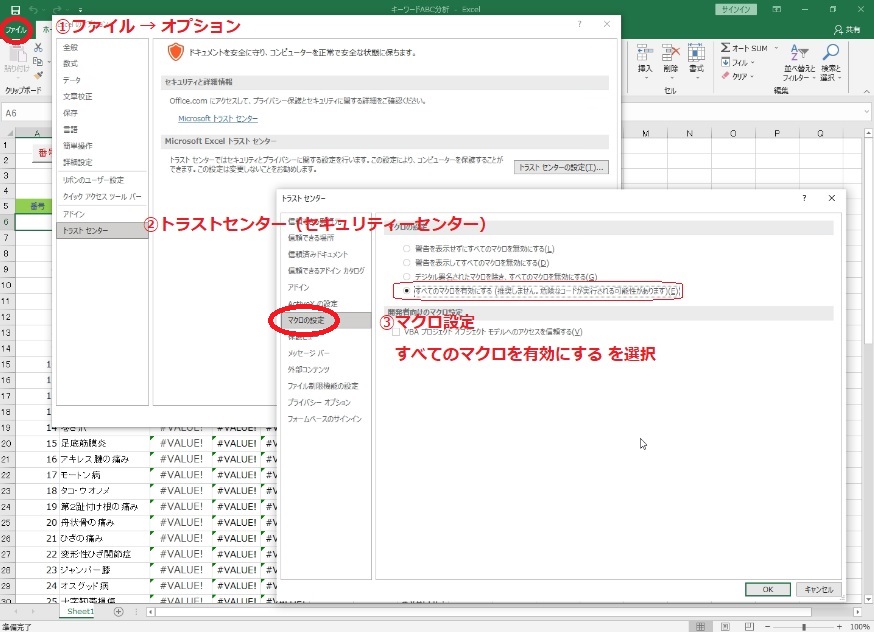
Task: Click the Name Box showing A6
Action: click(27, 113)
